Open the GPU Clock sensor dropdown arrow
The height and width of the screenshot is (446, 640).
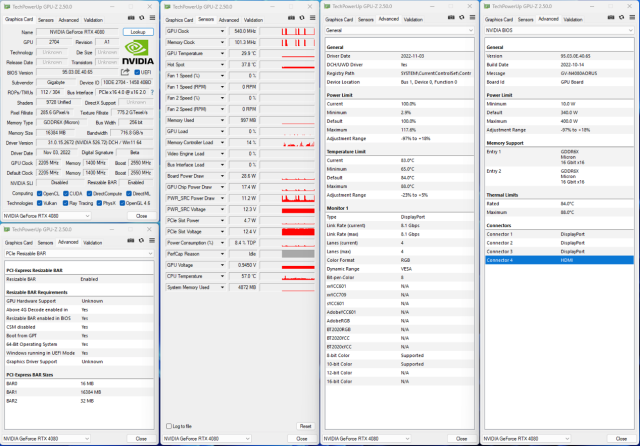tap(222, 31)
